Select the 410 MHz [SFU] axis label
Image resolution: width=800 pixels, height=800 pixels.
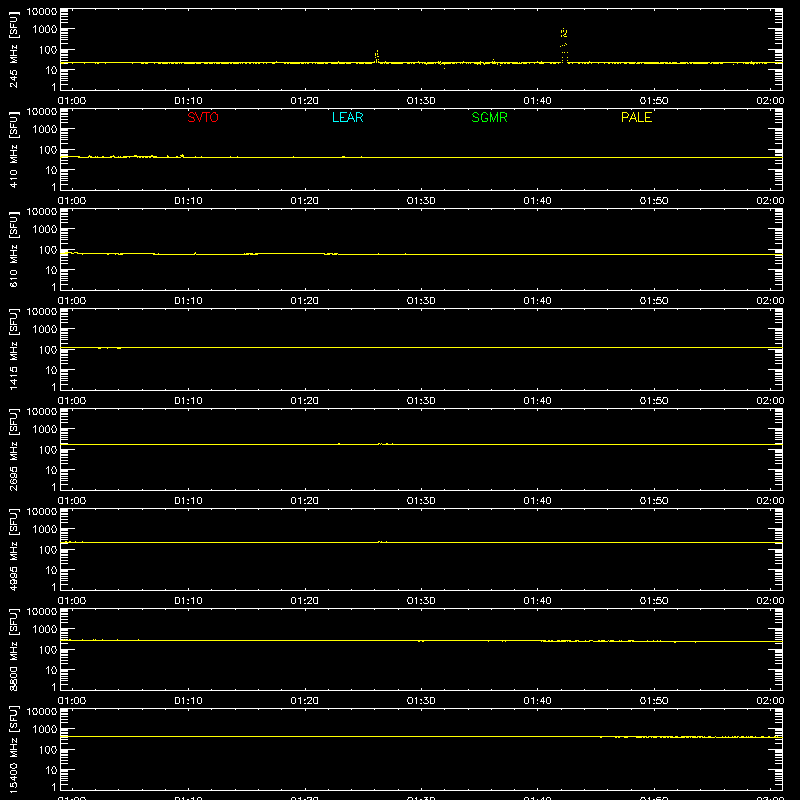click(x=13, y=149)
